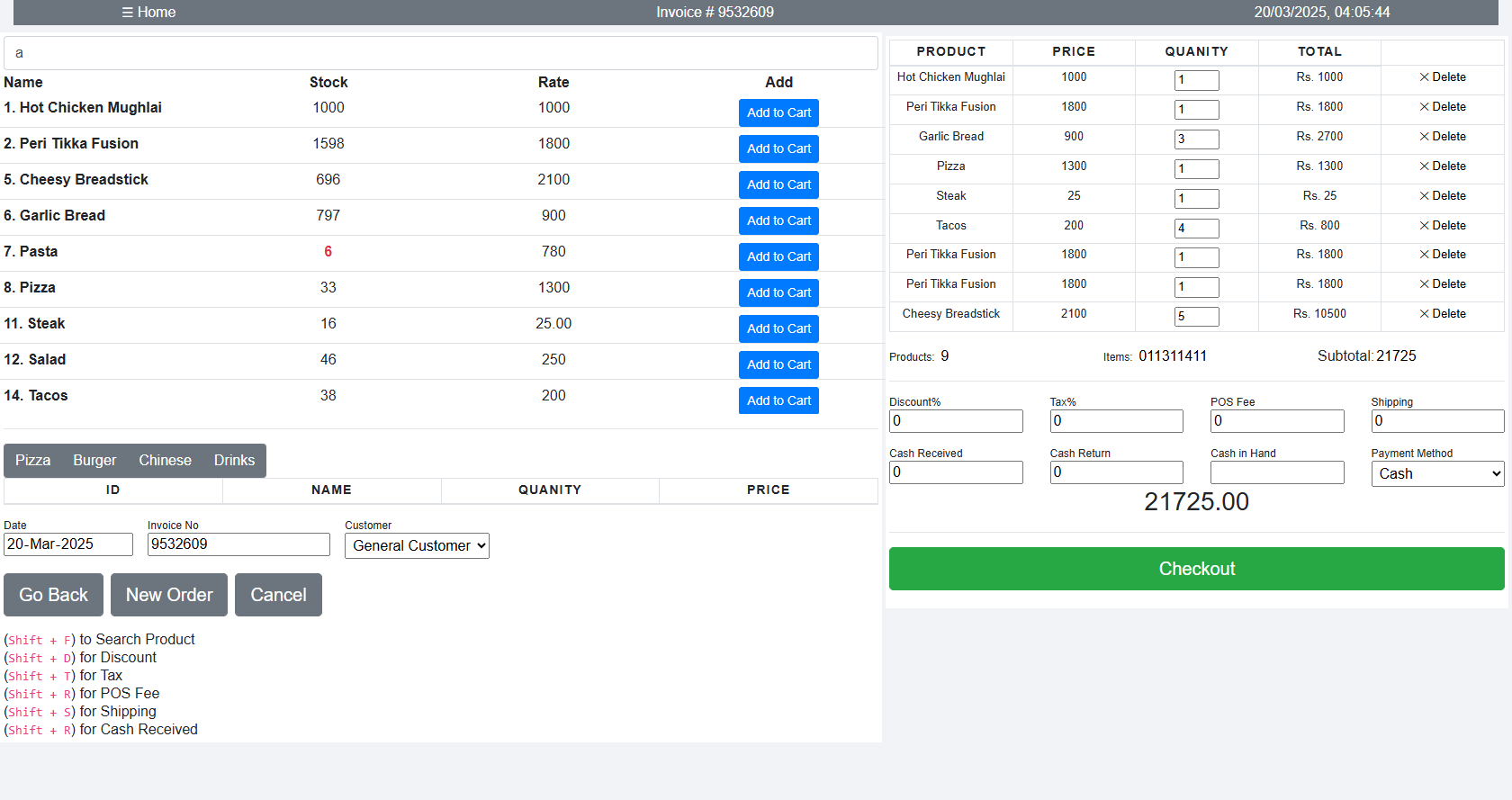
Task: Add Steak to cart
Action: [x=778, y=328]
